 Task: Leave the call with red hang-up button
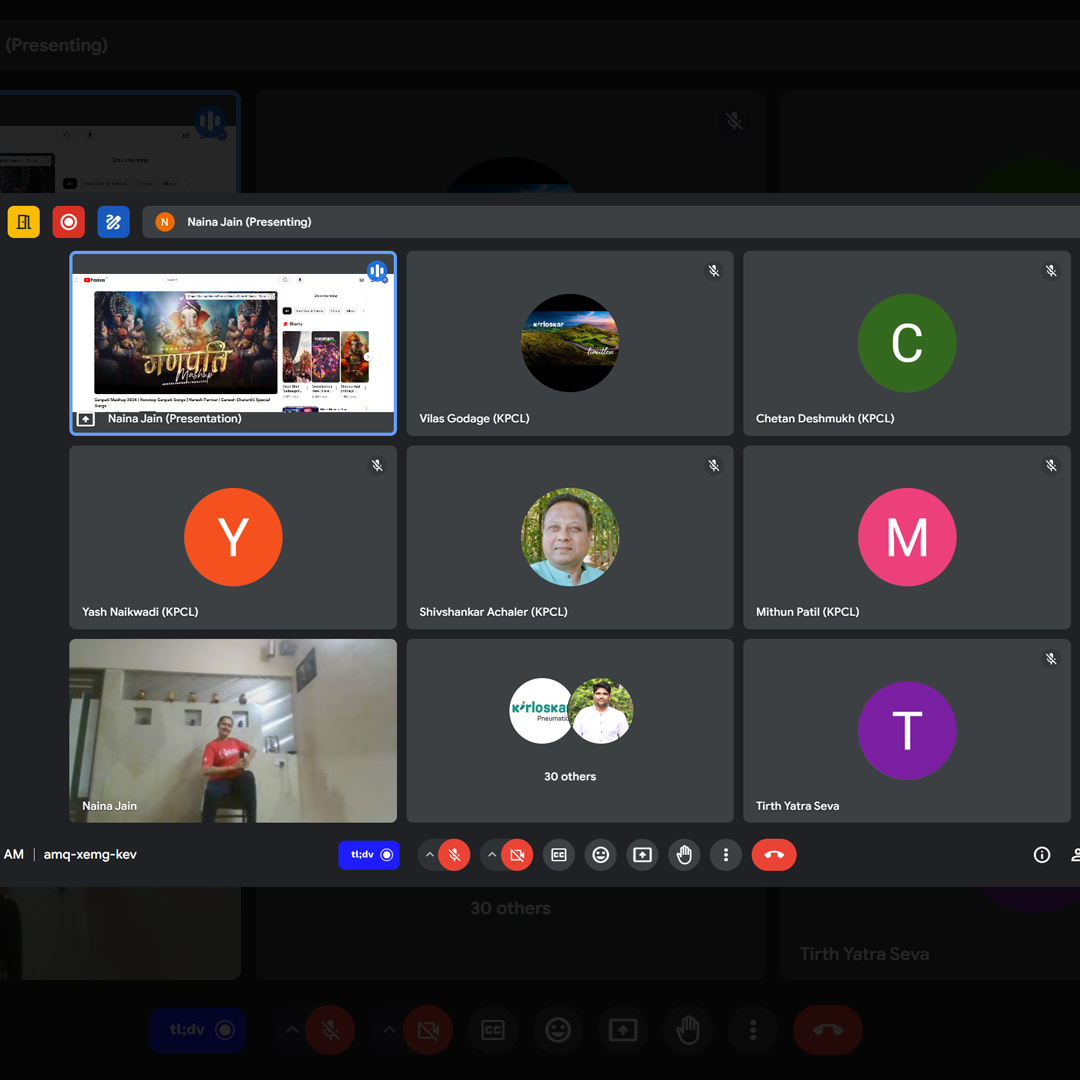click(774, 855)
